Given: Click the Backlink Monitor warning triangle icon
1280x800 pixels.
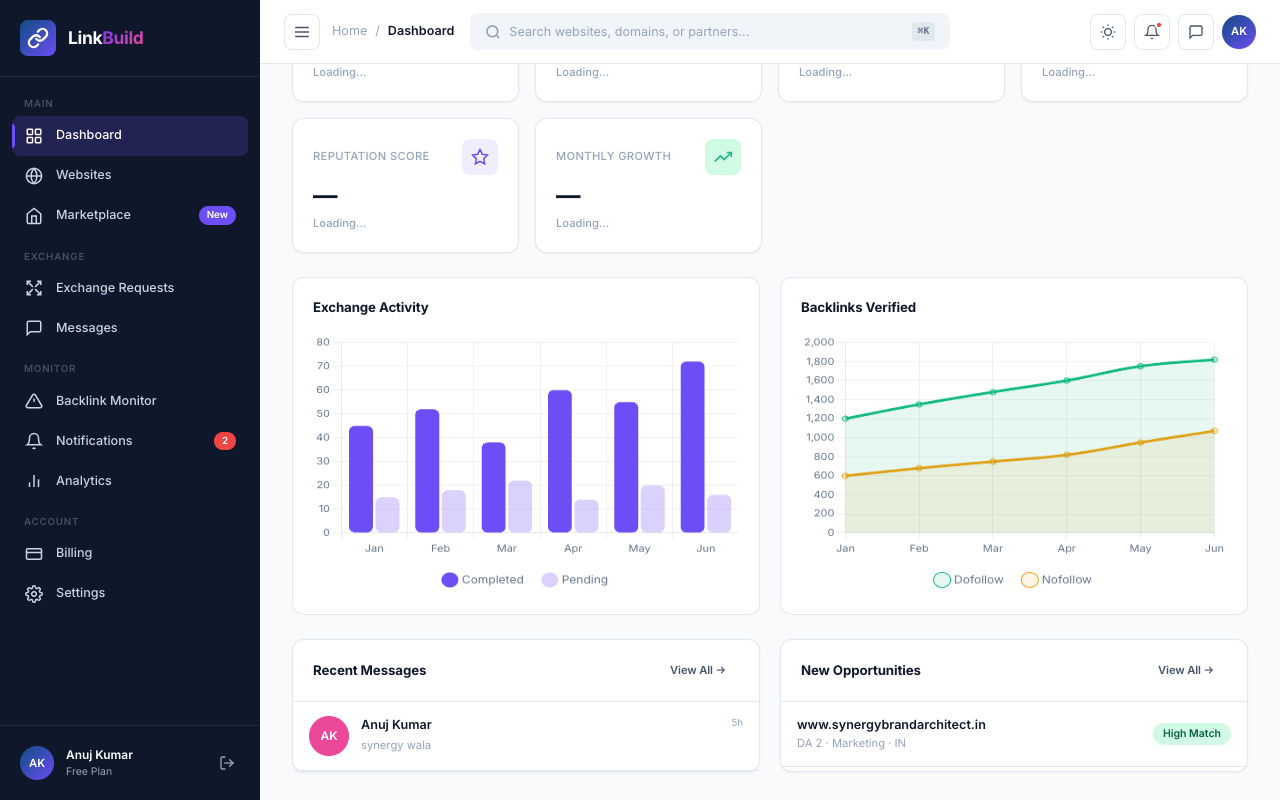Looking at the screenshot, I should (34, 401).
